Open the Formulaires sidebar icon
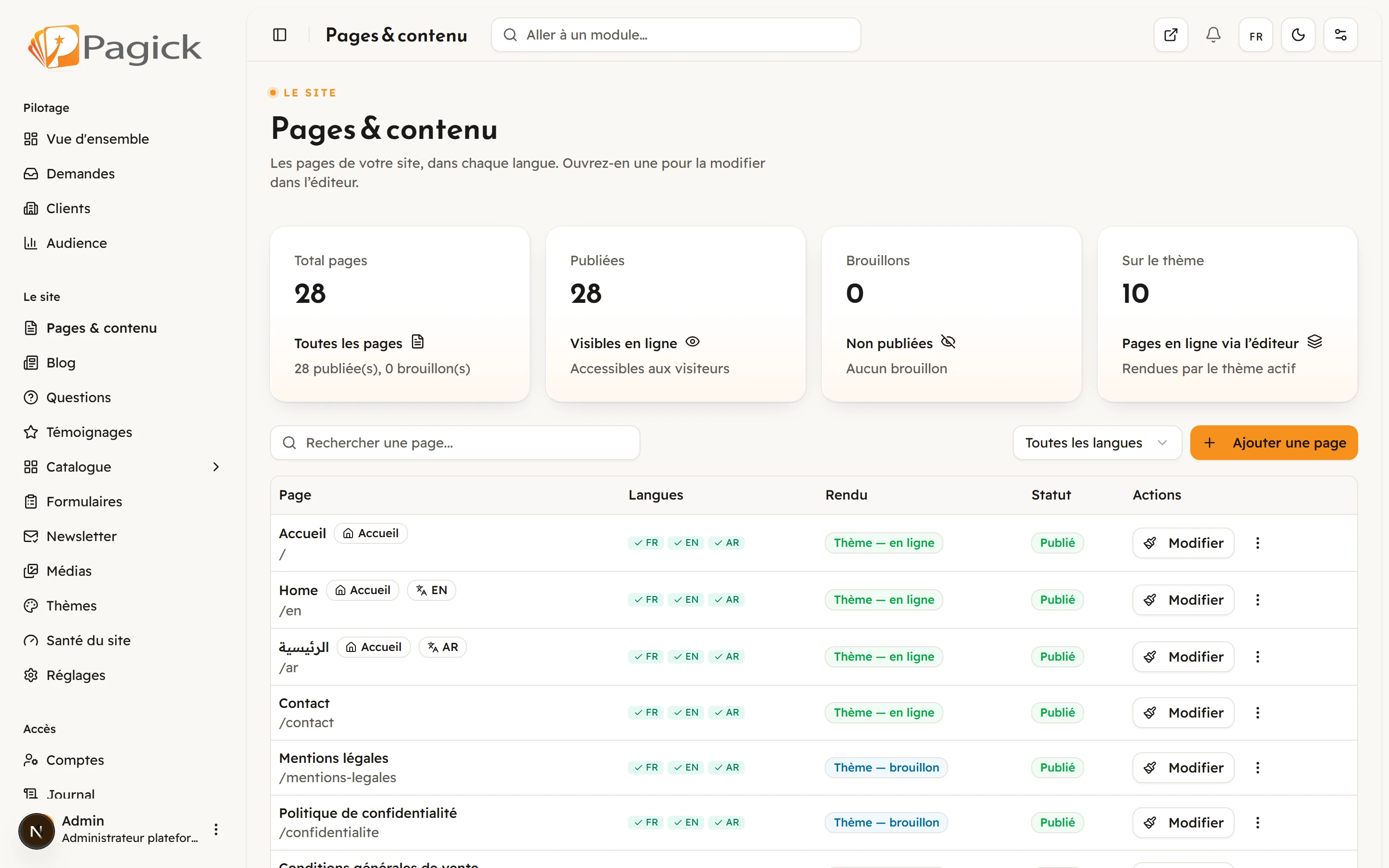1389x868 pixels. pos(30,502)
